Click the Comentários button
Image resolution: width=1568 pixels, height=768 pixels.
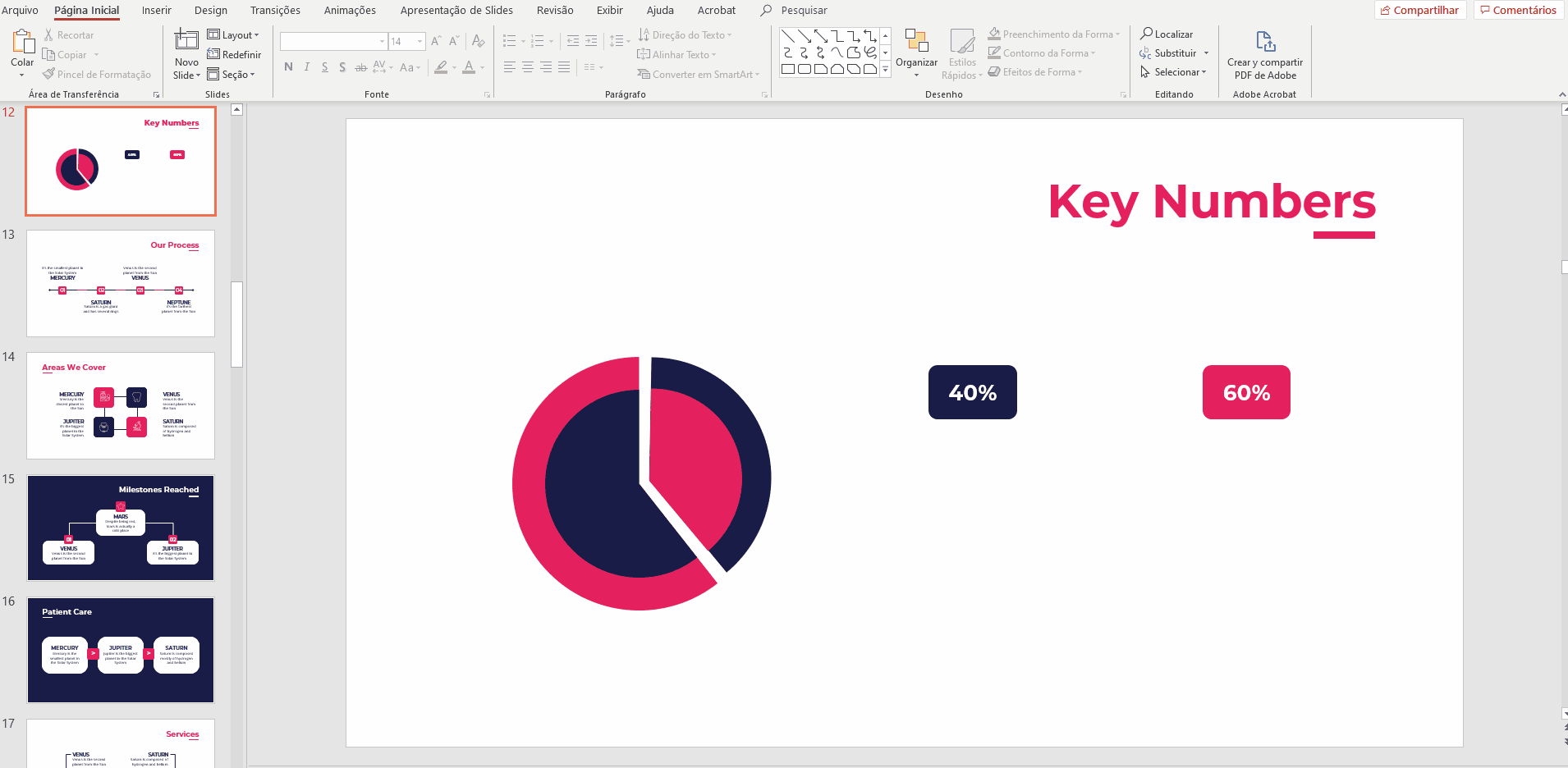(1518, 11)
